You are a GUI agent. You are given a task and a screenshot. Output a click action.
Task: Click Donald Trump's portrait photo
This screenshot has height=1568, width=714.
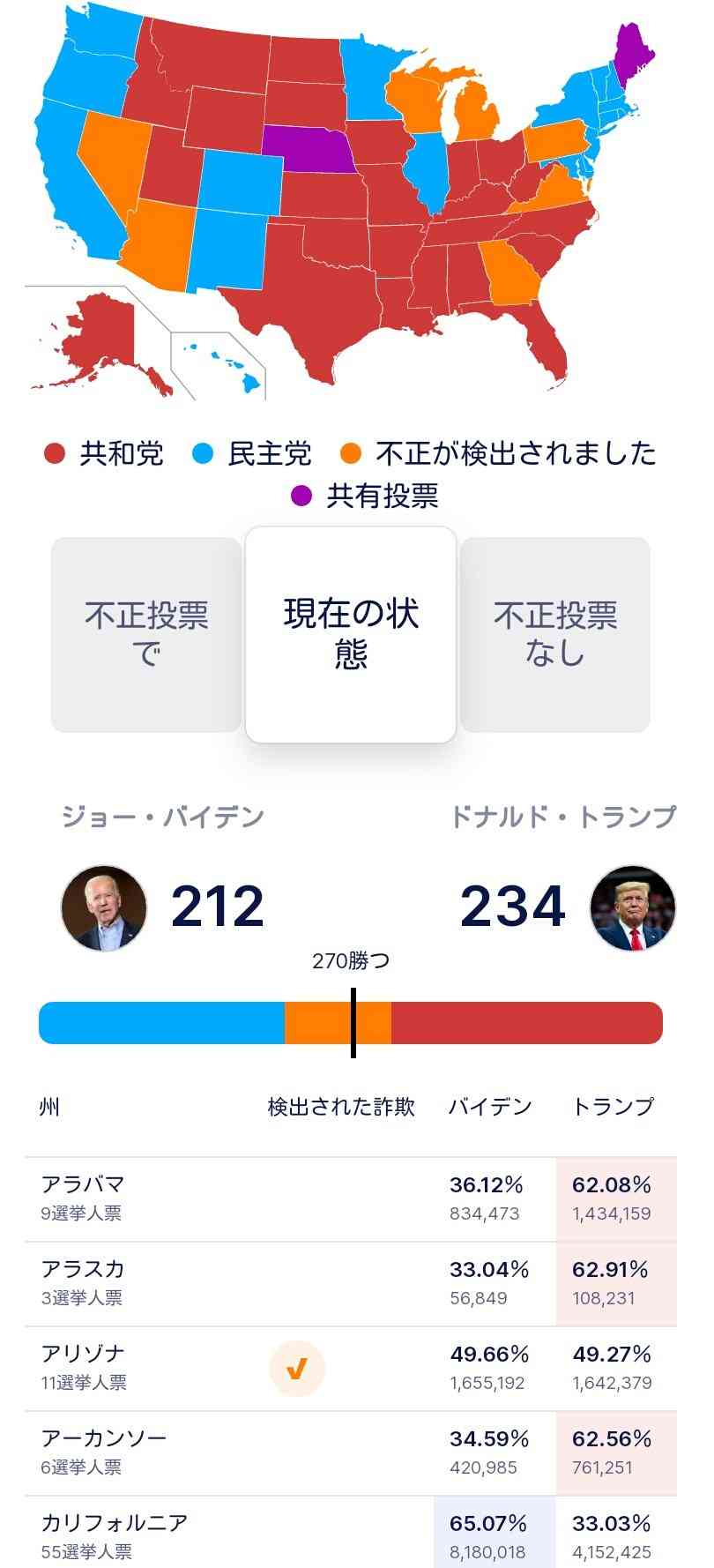pos(632,907)
